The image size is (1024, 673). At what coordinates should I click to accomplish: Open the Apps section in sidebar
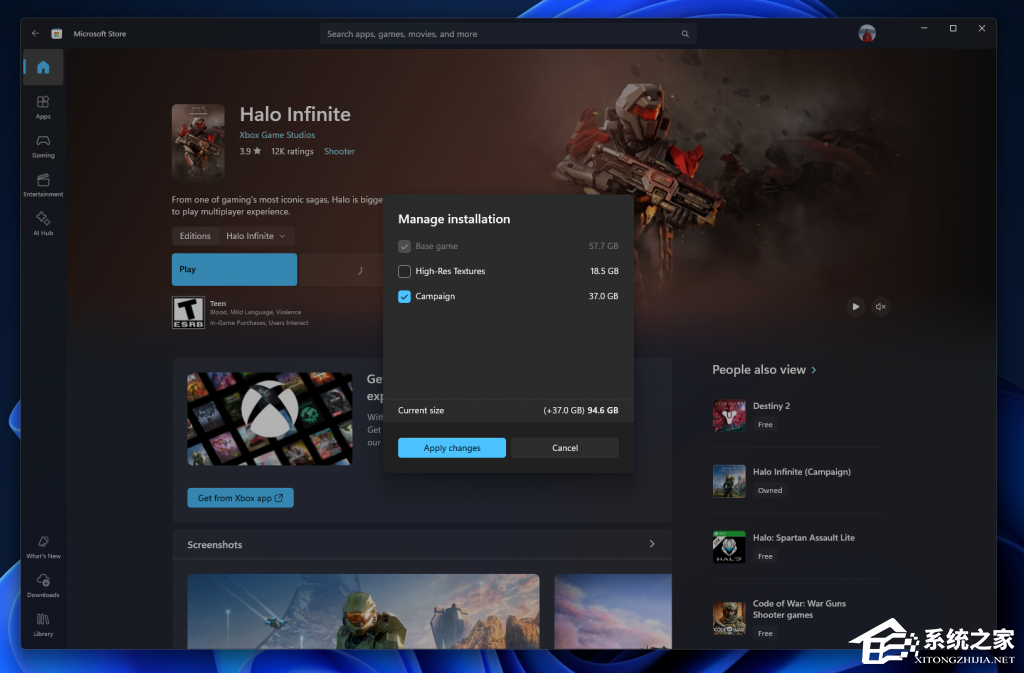[43, 107]
